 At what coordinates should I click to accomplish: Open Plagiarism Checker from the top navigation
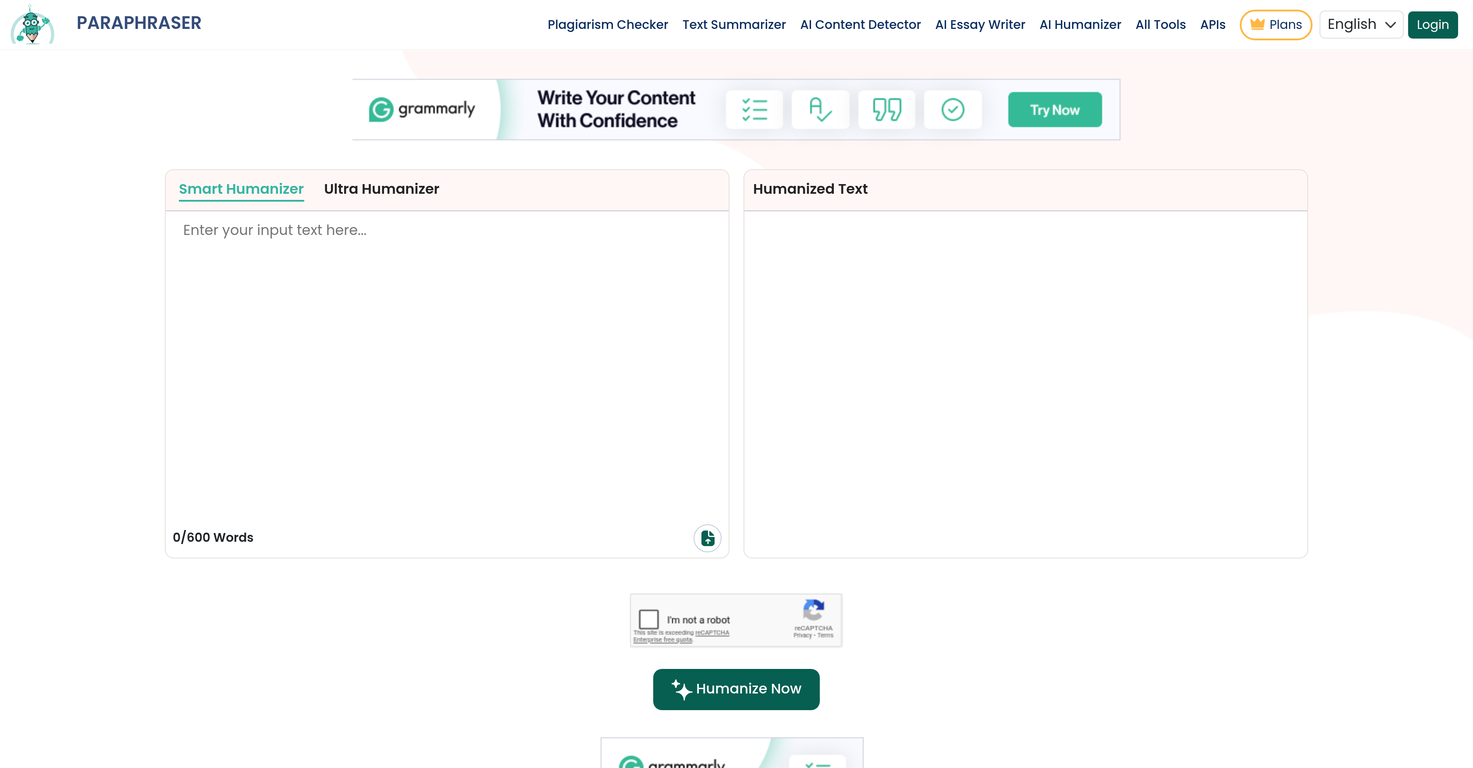click(x=608, y=25)
